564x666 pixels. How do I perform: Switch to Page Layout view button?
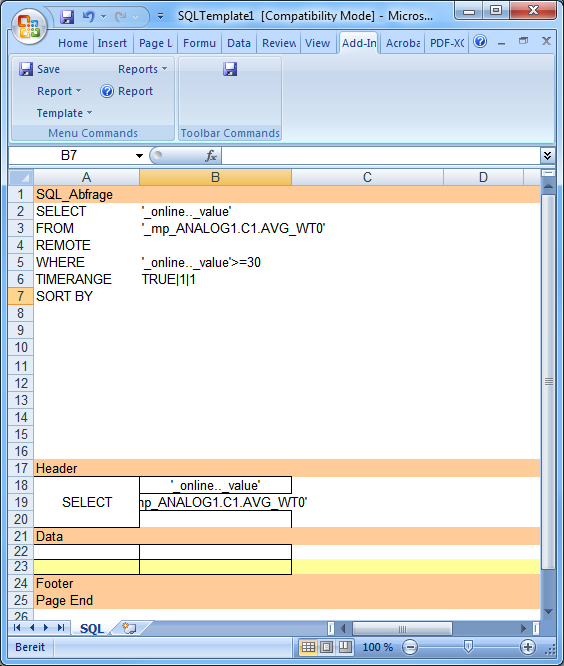tap(326, 647)
